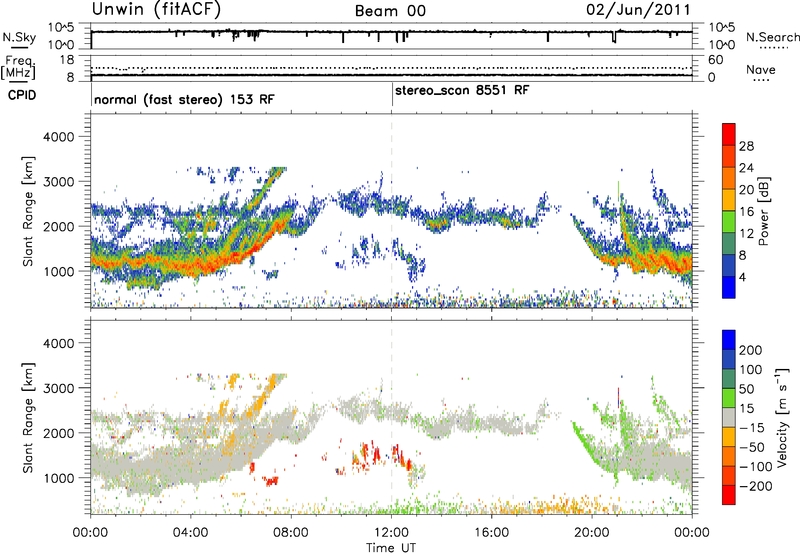
Task: Click the 'Time UT' axis label
Action: (x=391, y=548)
